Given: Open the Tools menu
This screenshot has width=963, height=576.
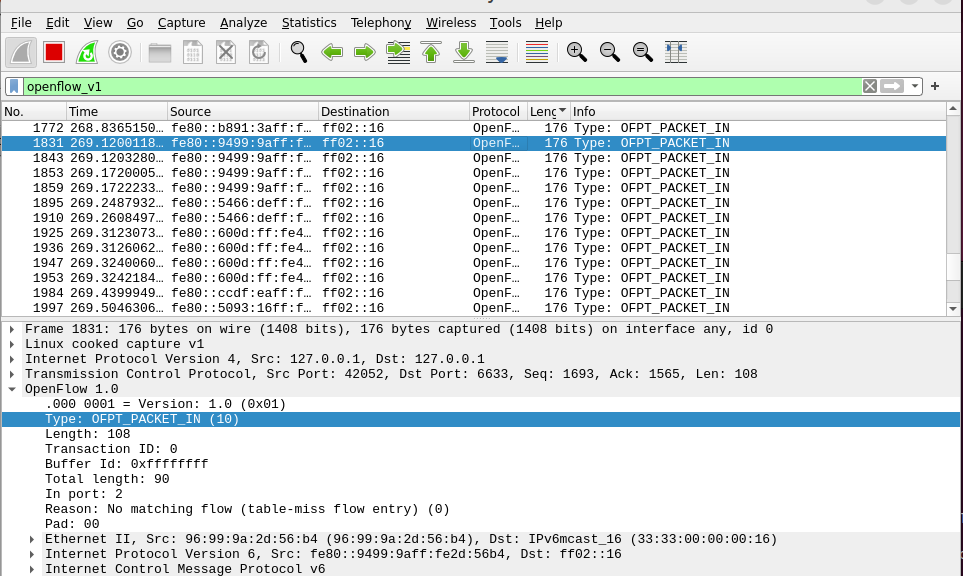Looking at the screenshot, I should 505,23.
